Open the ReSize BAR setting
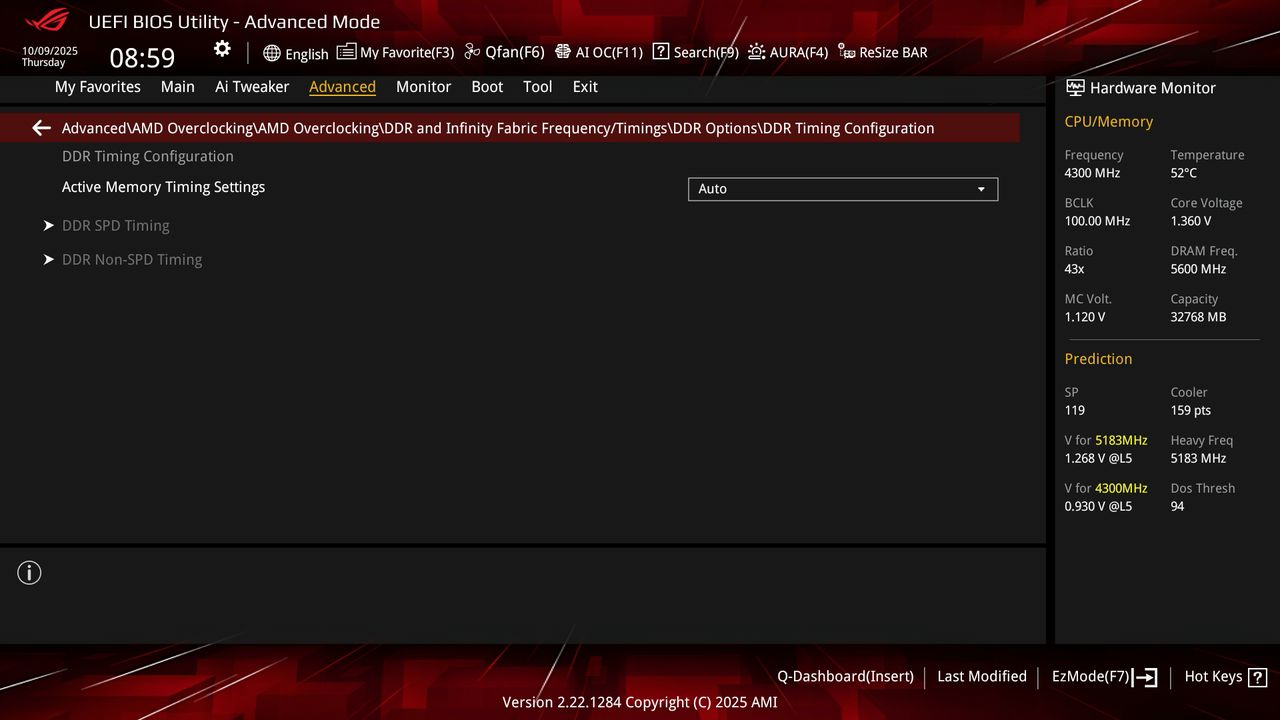1280x720 pixels. tap(883, 52)
